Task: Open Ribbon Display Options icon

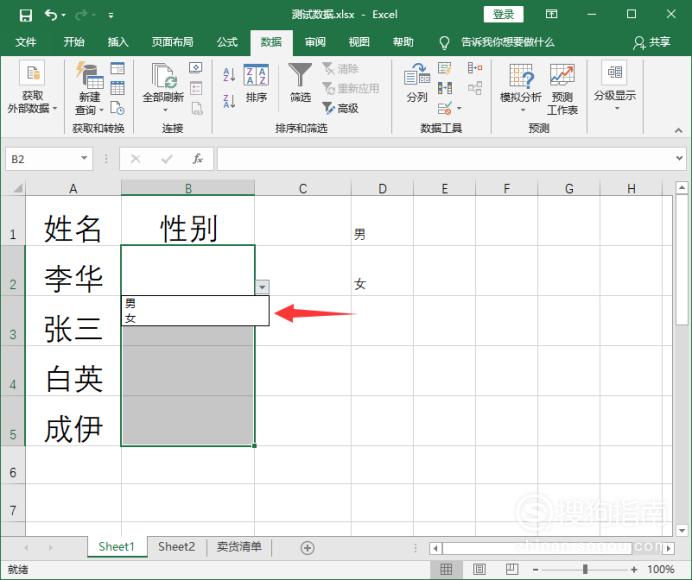Action: (x=551, y=14)
